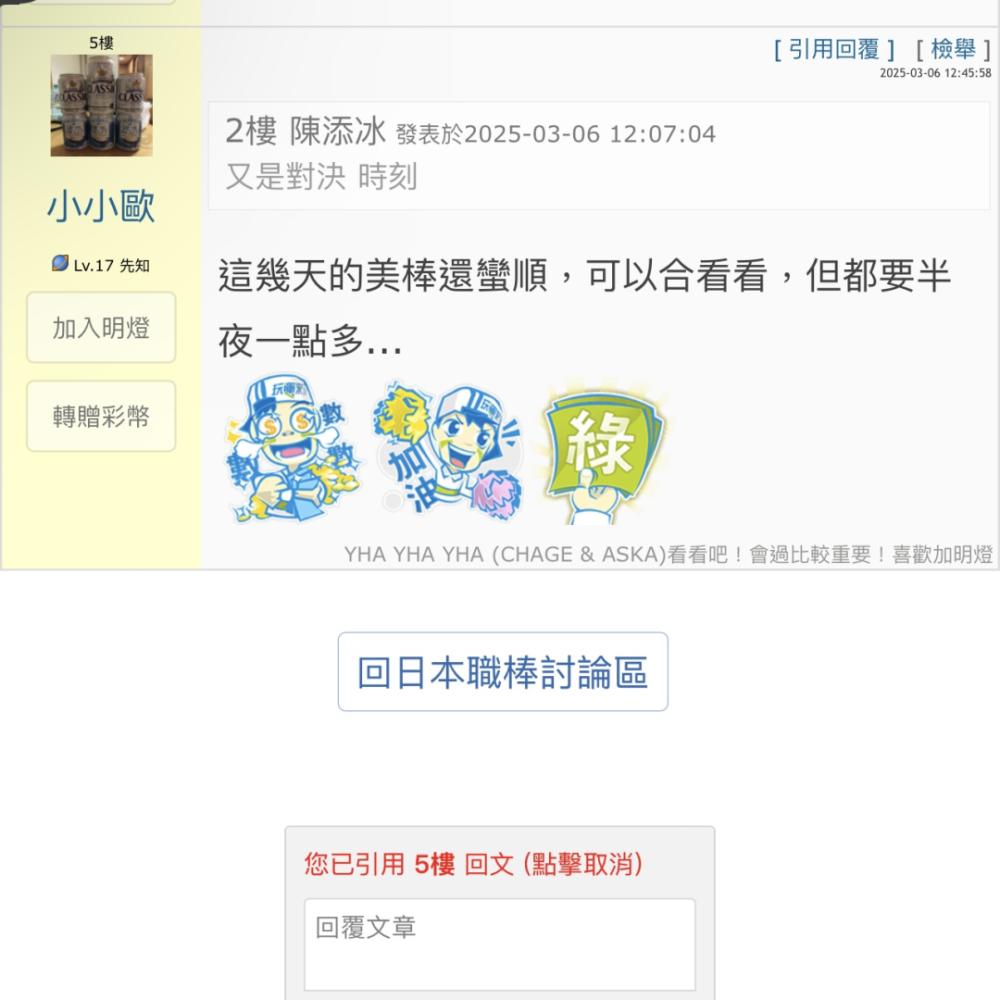
Task: Click the 加油 cheerleader sticker
Action: tap(448, 451)
